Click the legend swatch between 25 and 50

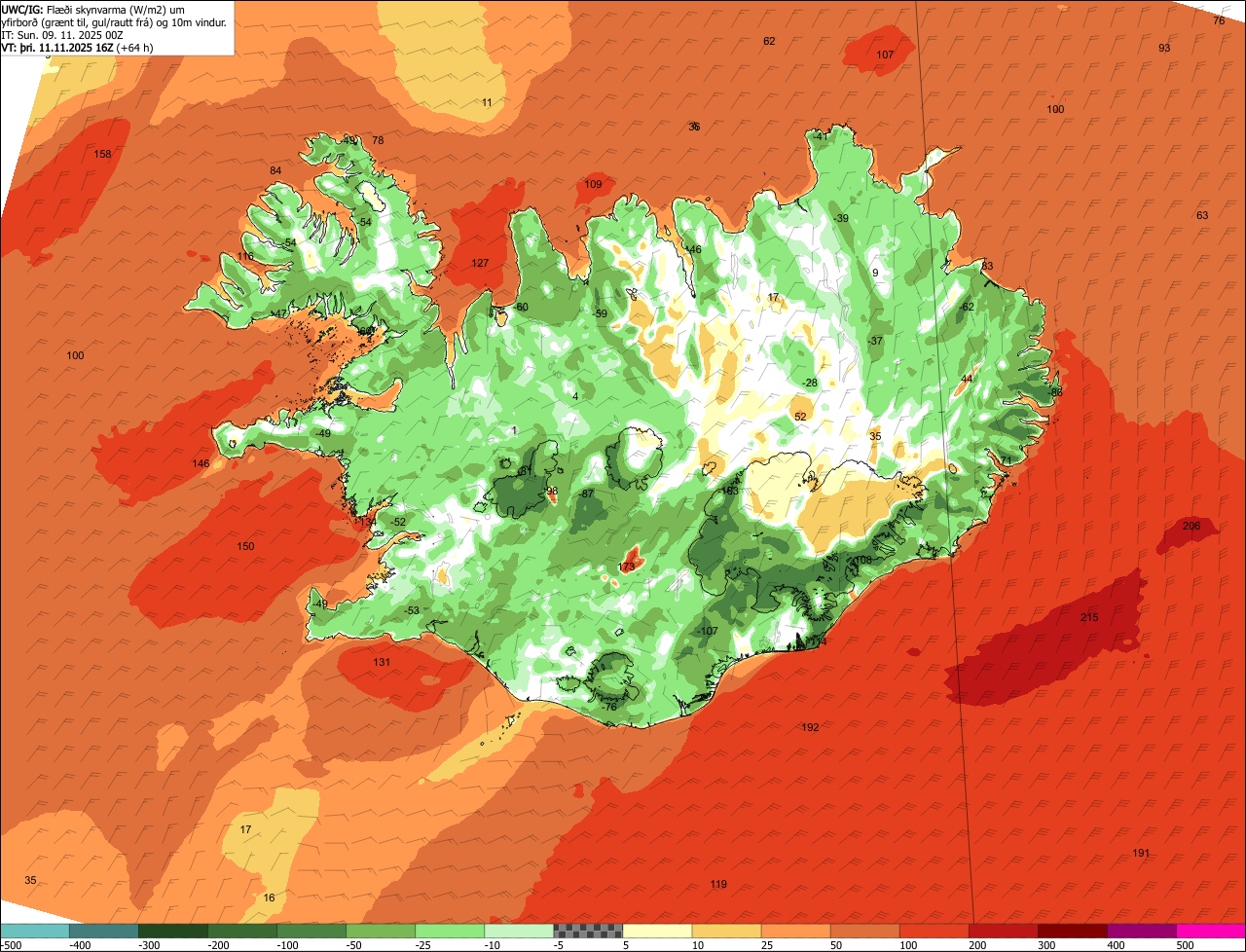click(x=795, y=931)
